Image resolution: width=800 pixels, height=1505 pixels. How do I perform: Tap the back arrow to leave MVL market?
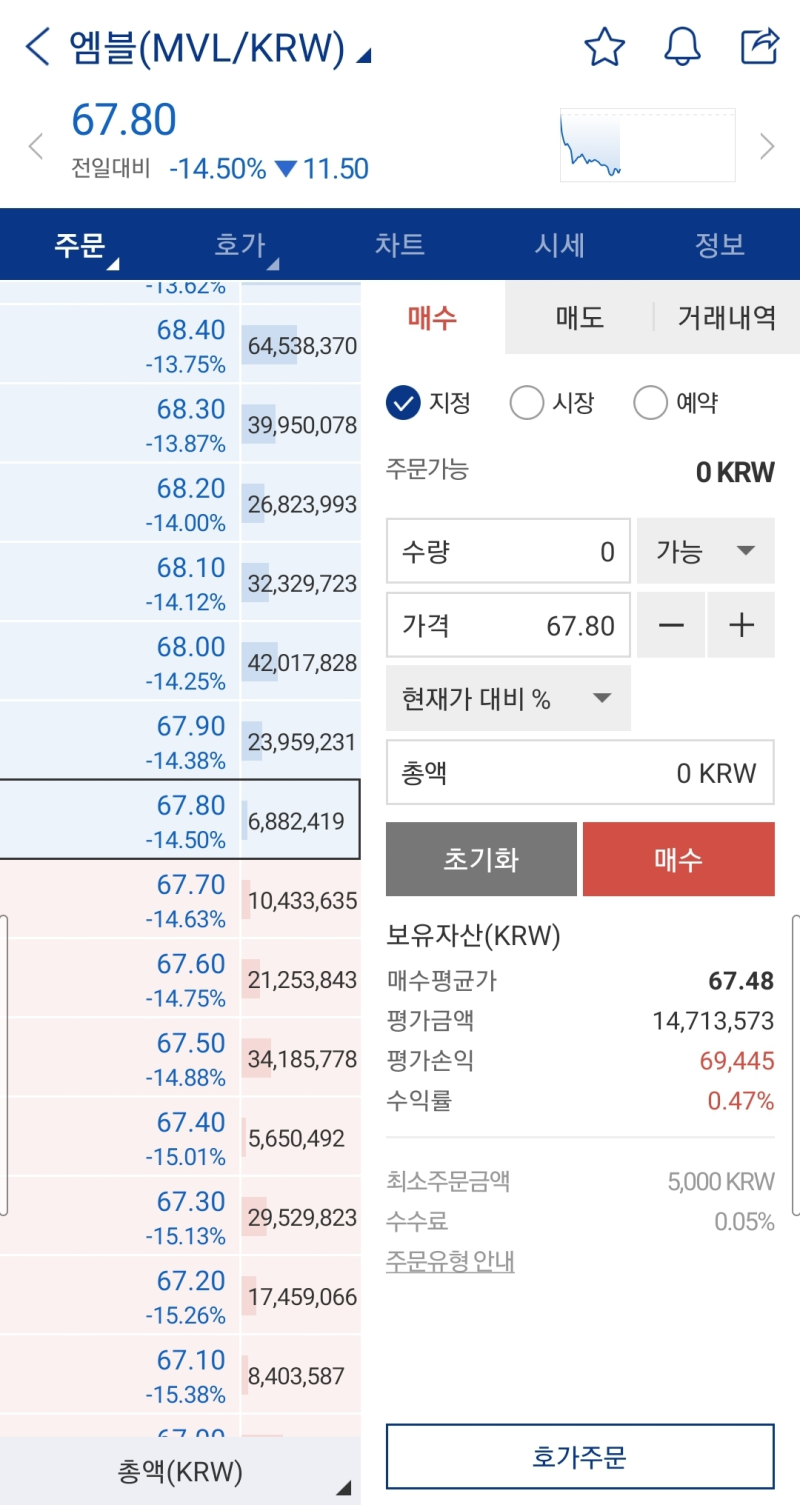(37, 46)
